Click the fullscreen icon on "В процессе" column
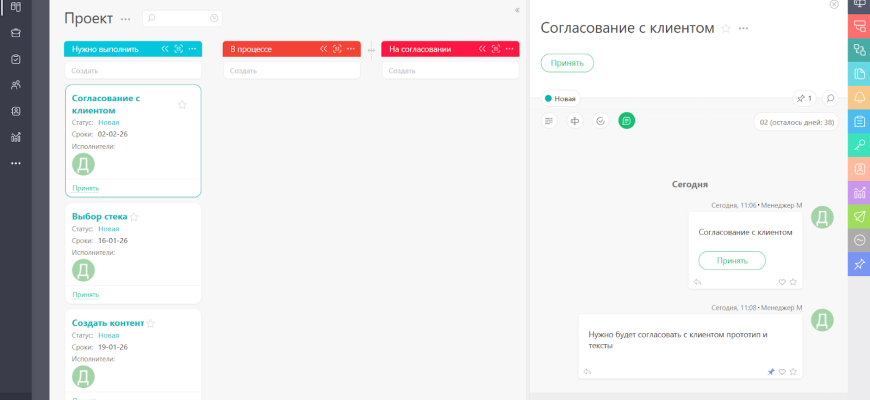This screenshot has width=870, height=400. tap(338, 48)
